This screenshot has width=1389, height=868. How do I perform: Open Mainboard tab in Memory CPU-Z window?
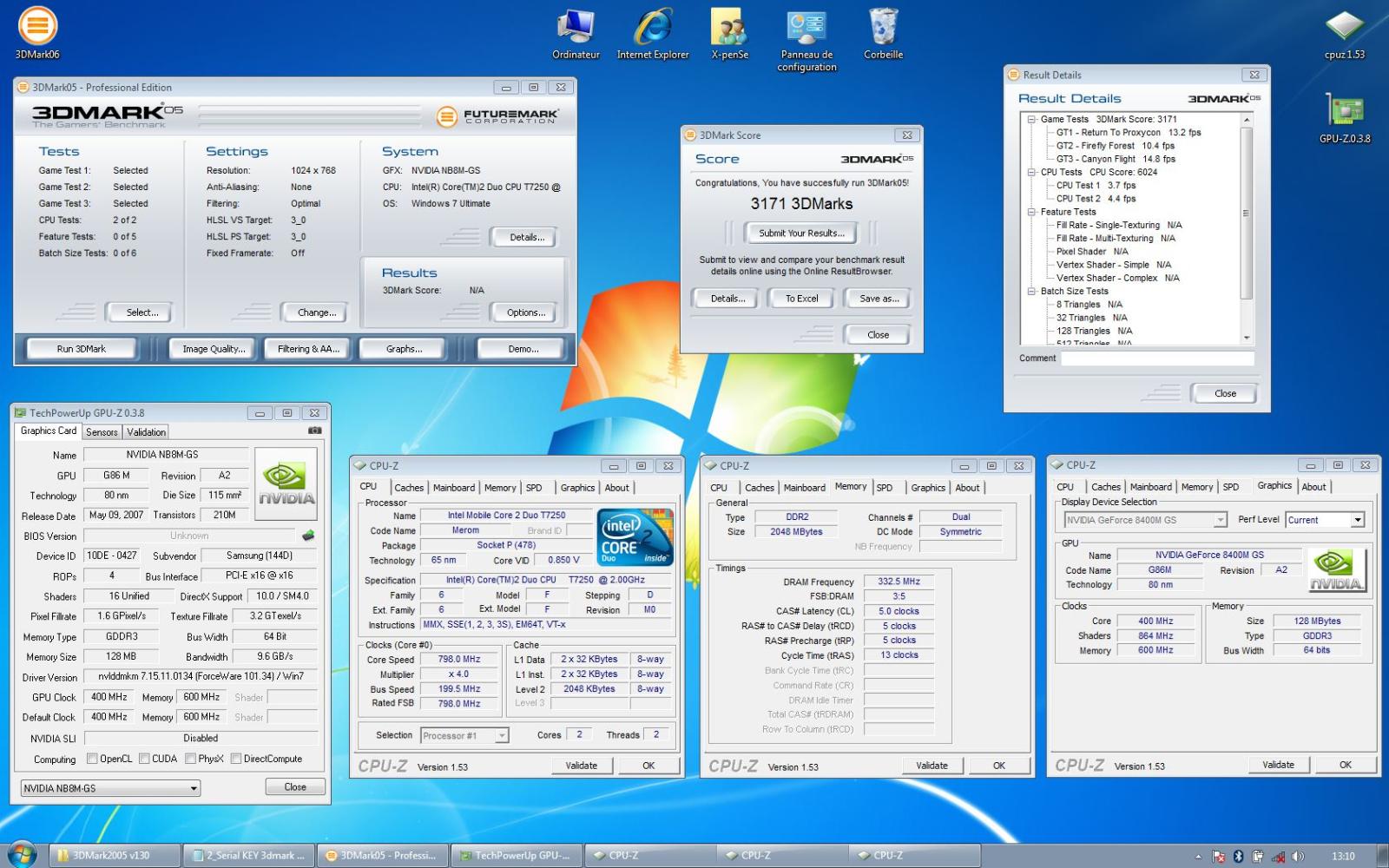[804, 488]
